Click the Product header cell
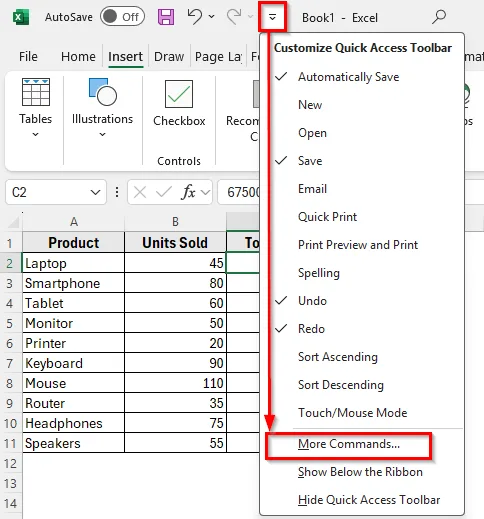 74,243
